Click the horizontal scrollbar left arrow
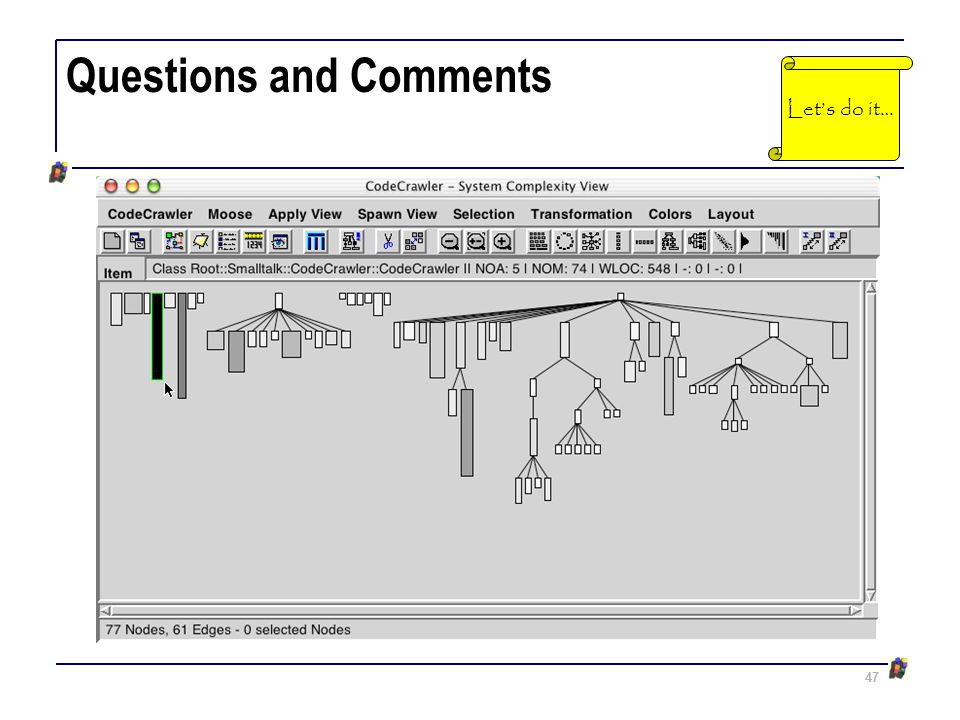The width and height of the screenshot is (960, 720). 105,610
